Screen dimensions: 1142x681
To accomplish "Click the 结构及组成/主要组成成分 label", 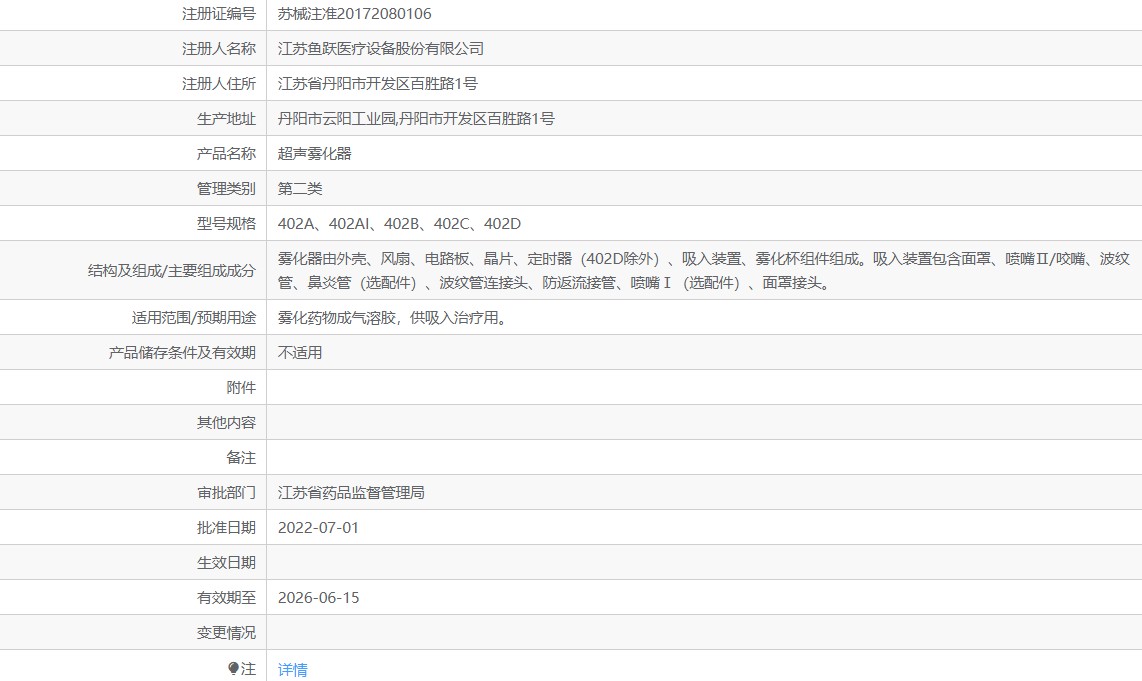I will coord(172,271).
